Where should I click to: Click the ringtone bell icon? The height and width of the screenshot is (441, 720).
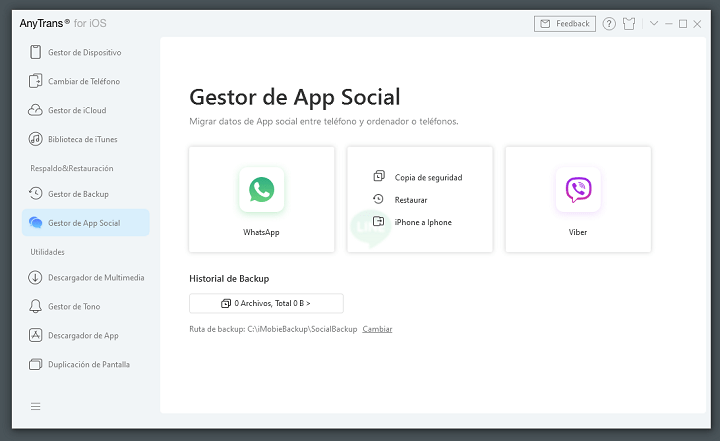pyautogui.click(x=35, y=306)
